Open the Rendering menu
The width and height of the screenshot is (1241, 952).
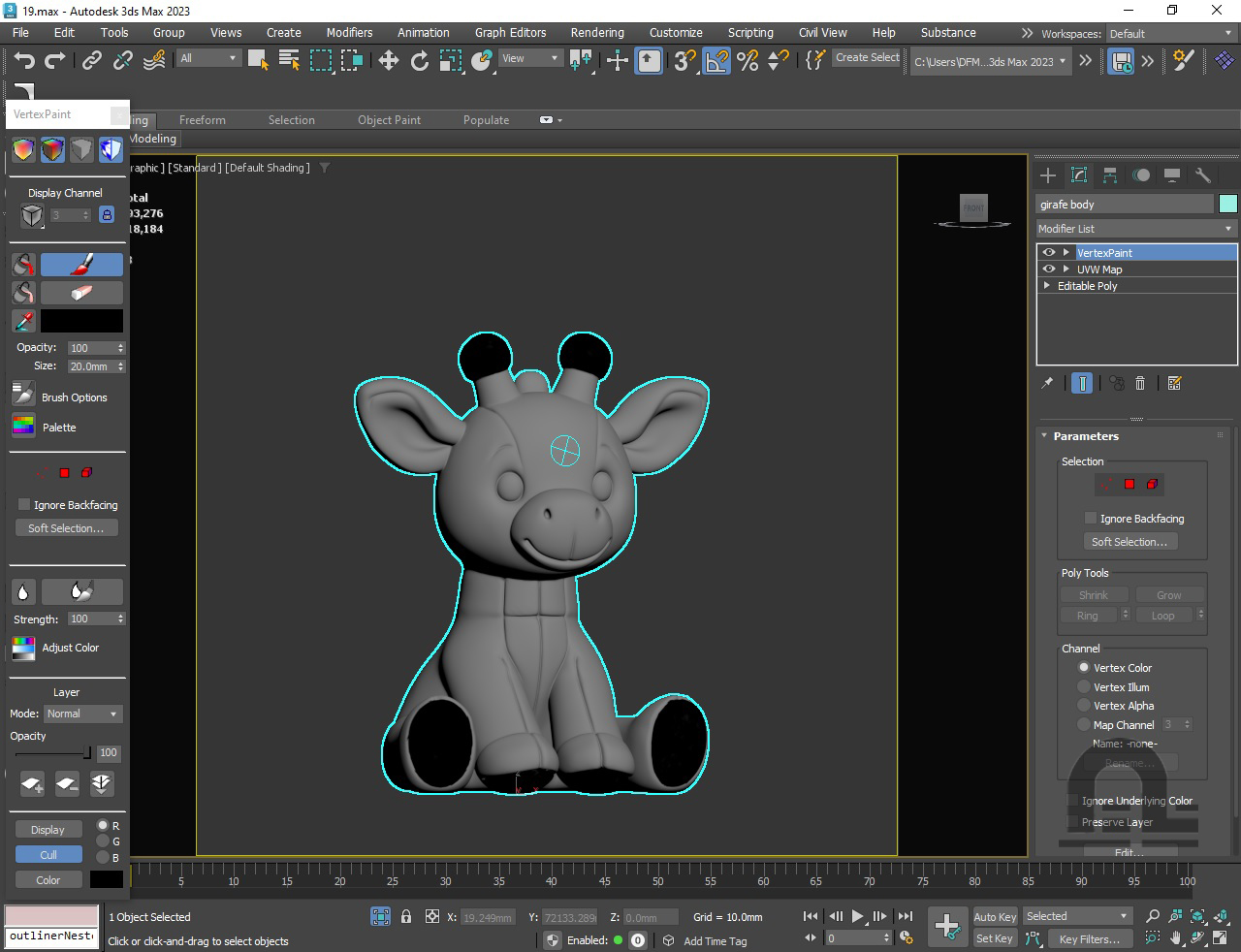pyautogui.click(x=596, y=32)
